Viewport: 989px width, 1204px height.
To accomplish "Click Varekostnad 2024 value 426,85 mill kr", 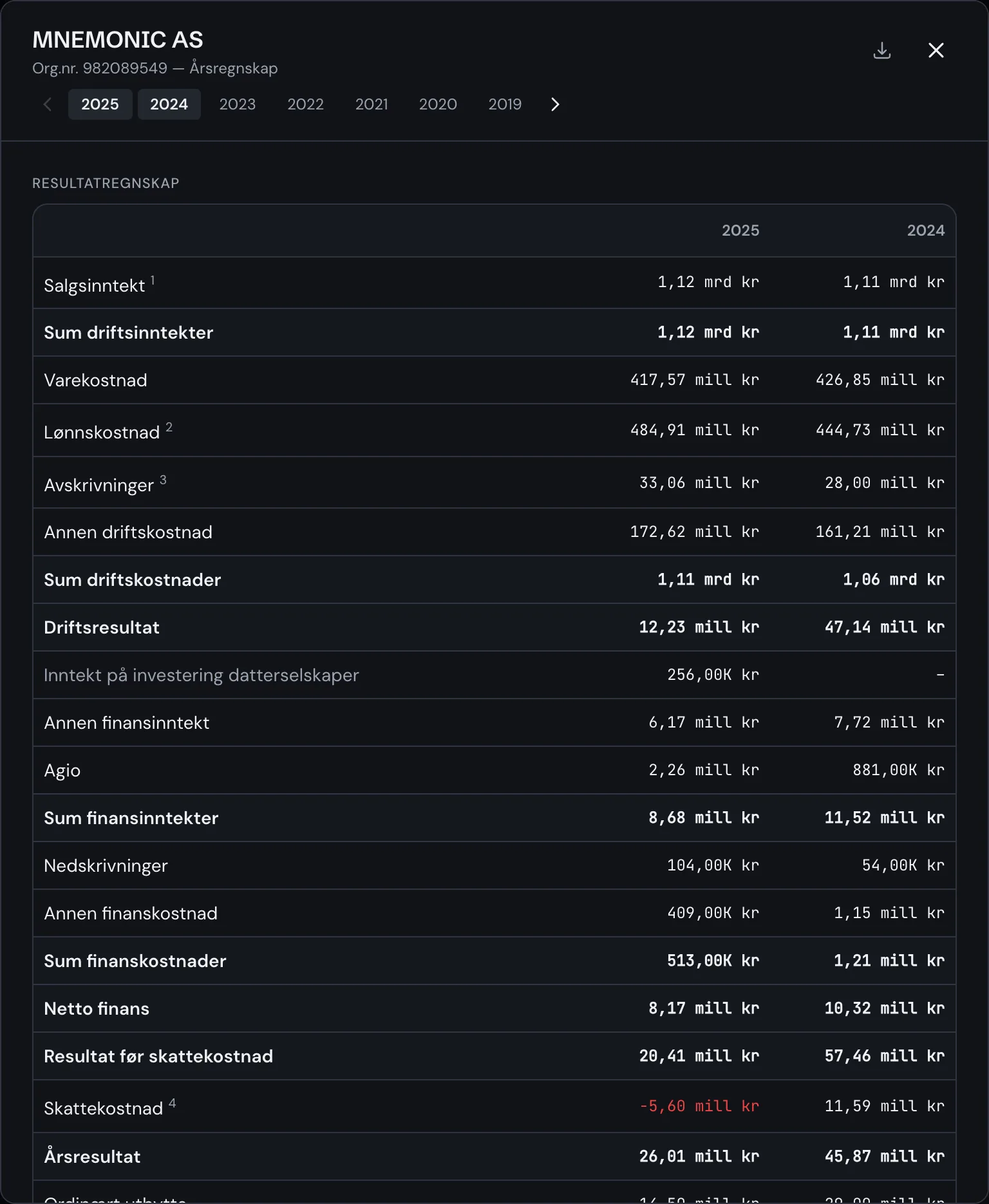I will 880,380.
